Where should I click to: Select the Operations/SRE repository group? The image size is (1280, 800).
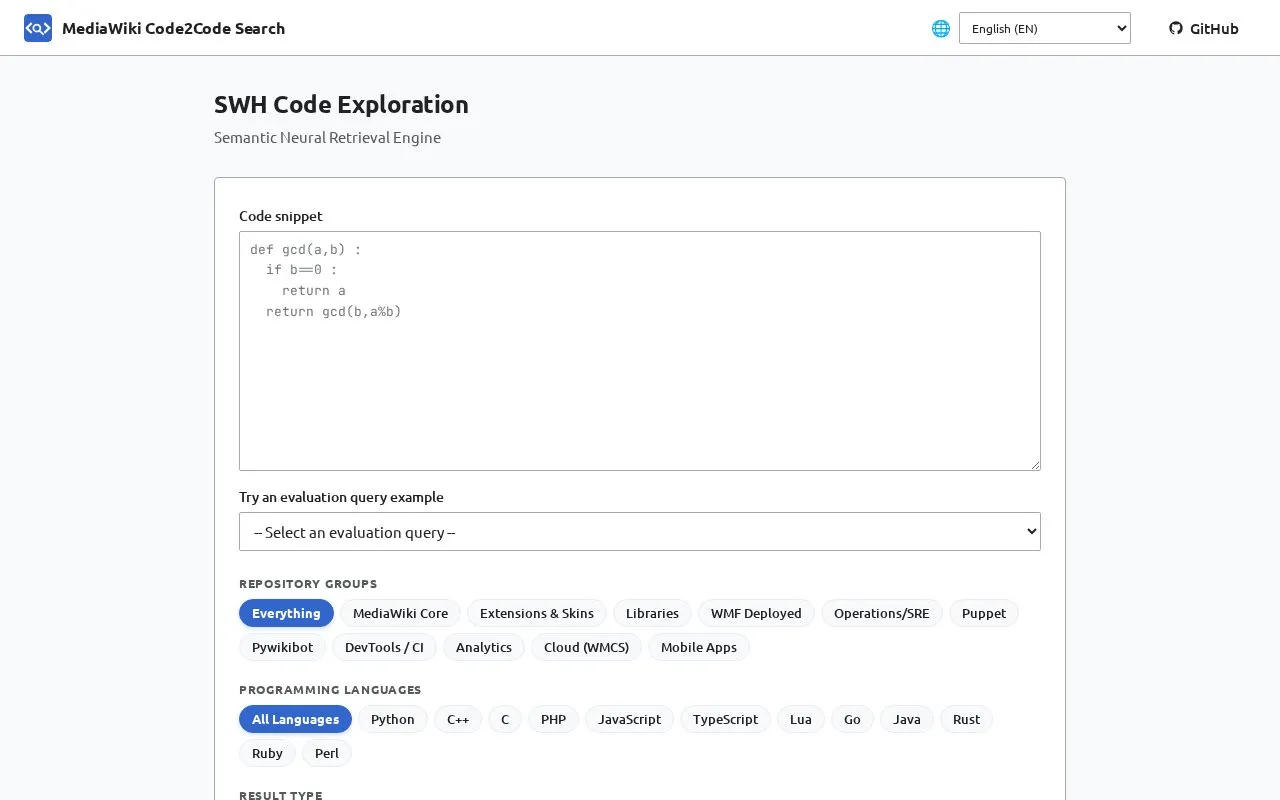(x=882, y=613)
